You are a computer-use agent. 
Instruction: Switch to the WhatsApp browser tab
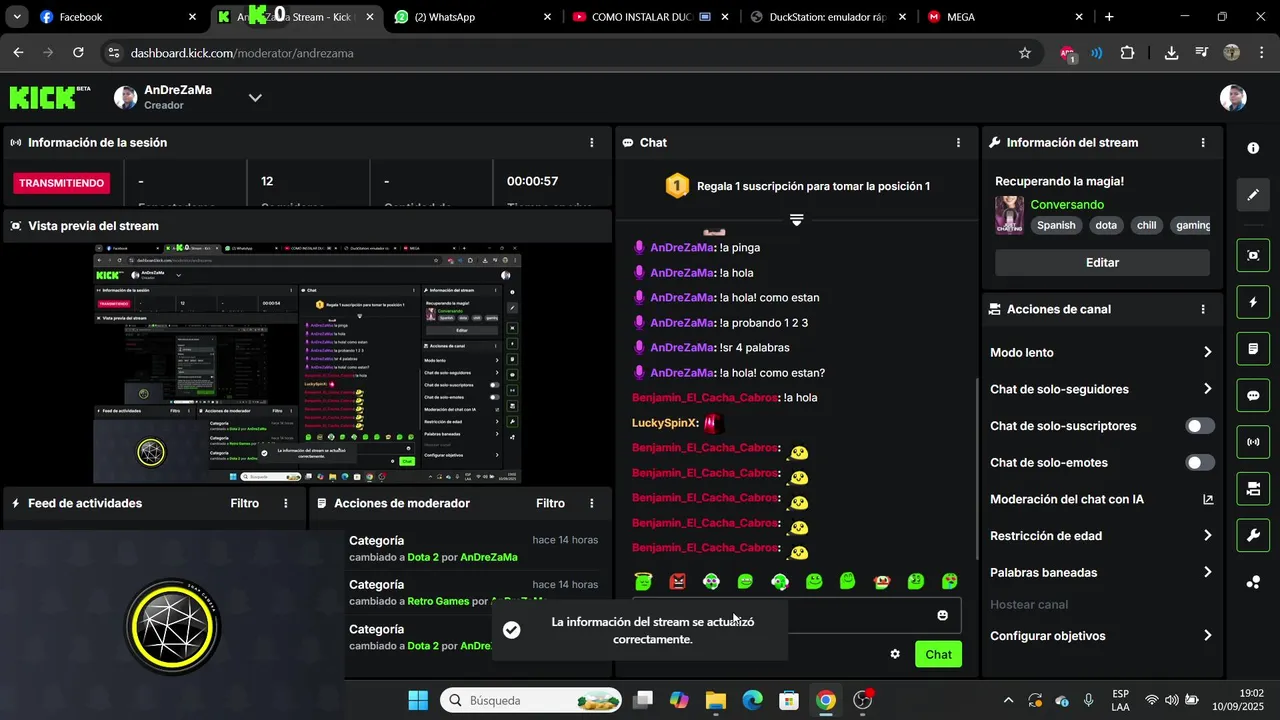coord(473,17)
